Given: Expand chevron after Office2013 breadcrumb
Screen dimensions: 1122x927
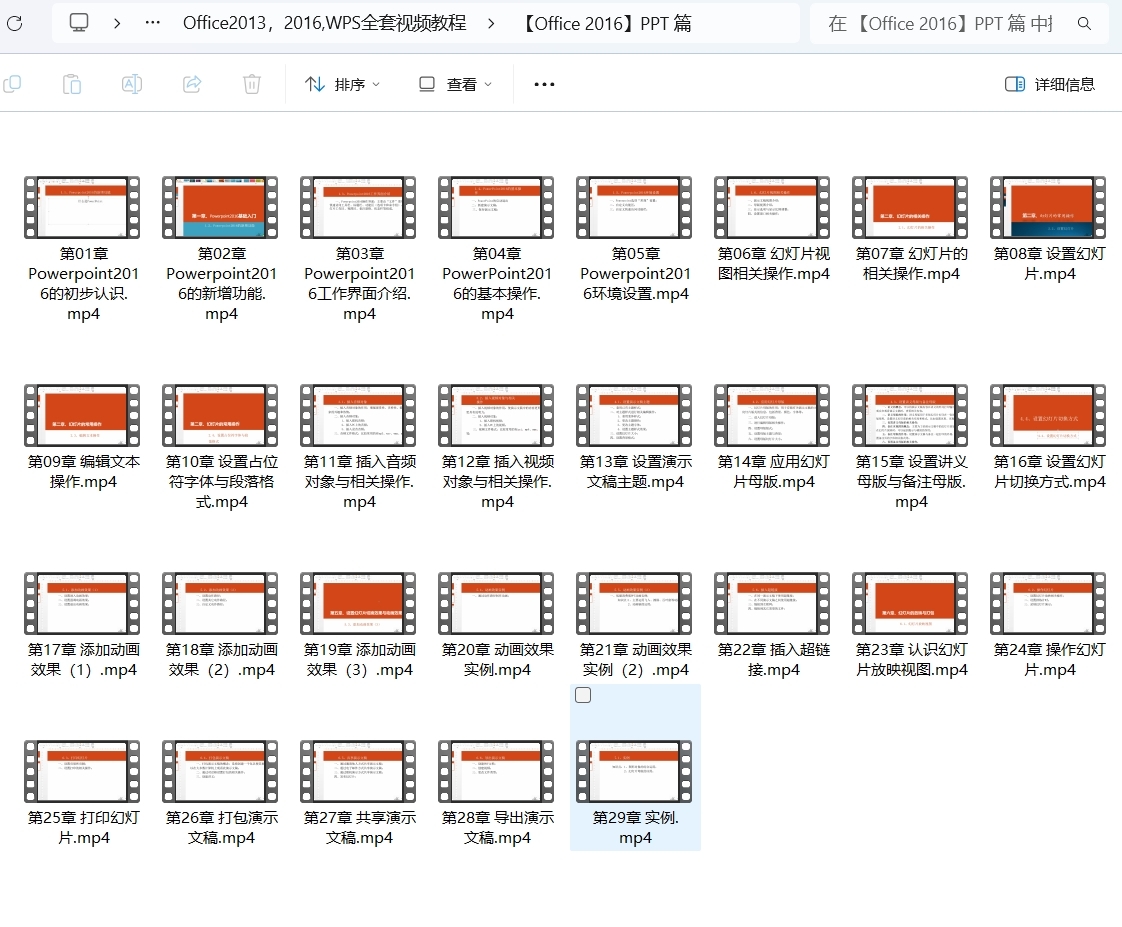Looking at the screenshot, I should point(491,23).
